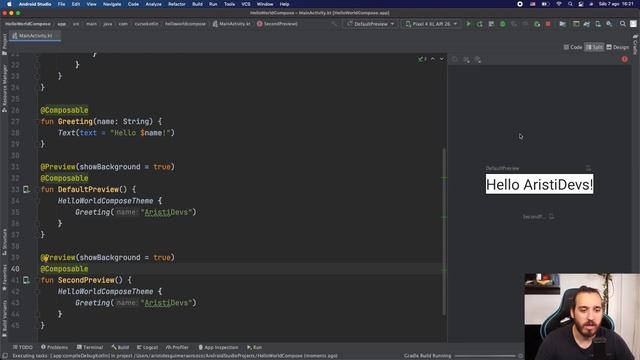Click the green Run app button

[468, 24]
